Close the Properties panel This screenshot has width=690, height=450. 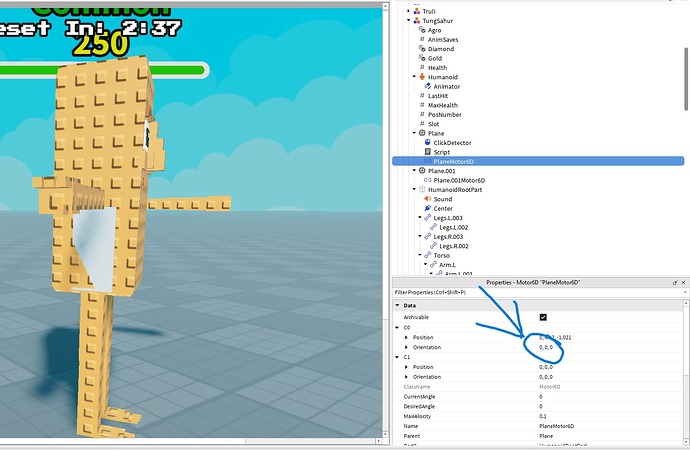click(x=683, y=282)
